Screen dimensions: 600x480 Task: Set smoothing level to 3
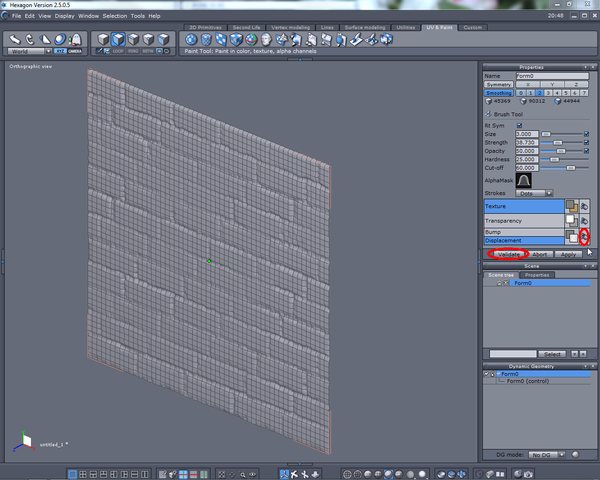(548, 93)
